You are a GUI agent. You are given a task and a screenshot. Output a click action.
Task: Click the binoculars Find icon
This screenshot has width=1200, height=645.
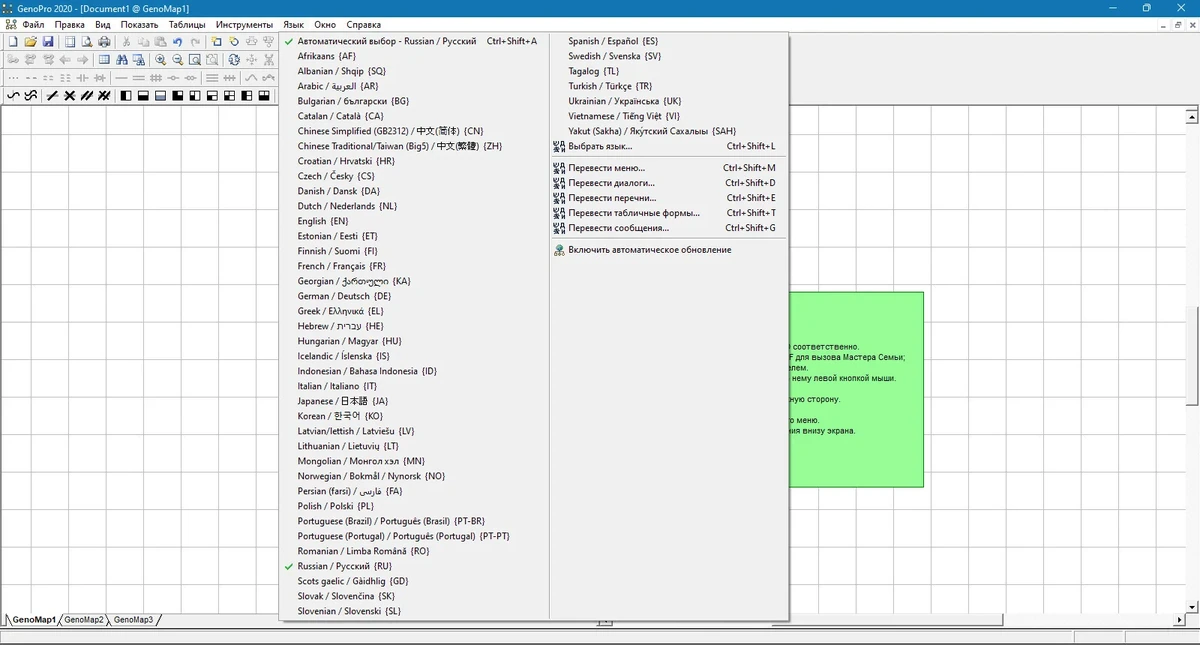click(122, 60)
